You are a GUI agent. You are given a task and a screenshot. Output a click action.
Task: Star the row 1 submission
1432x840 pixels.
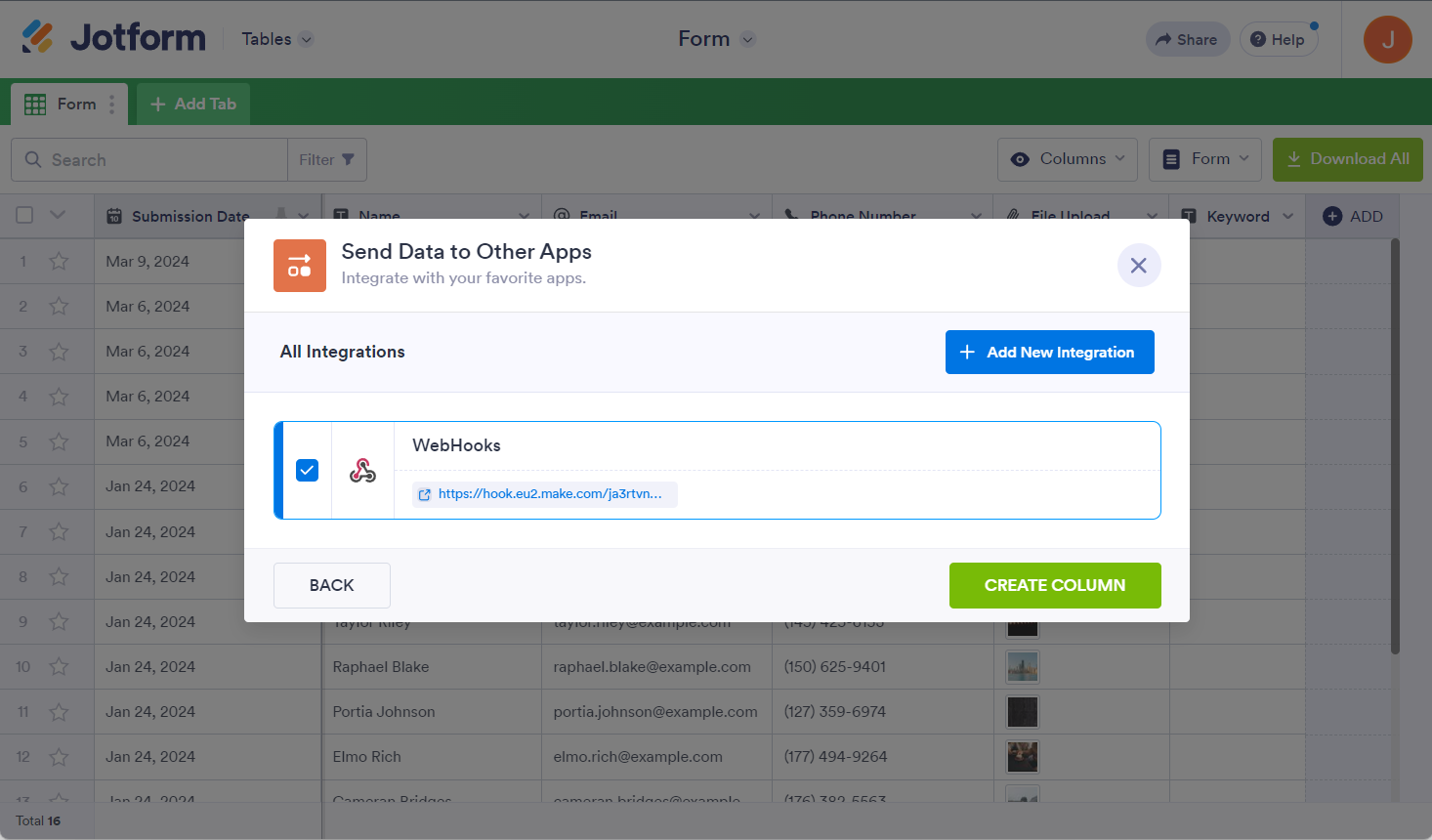coord(59,262)
